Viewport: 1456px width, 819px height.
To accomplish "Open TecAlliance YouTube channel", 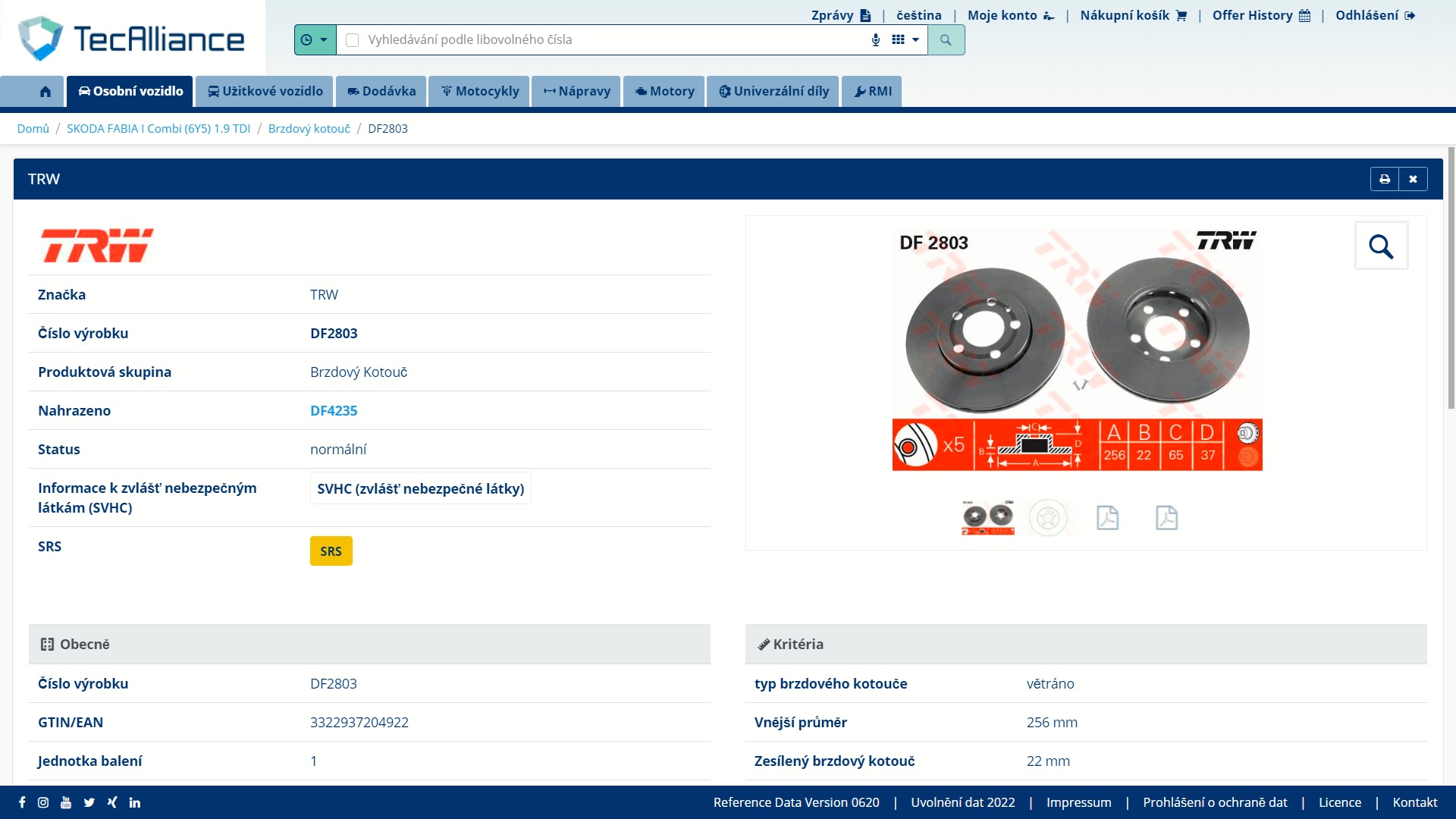I will click(66, 802).
